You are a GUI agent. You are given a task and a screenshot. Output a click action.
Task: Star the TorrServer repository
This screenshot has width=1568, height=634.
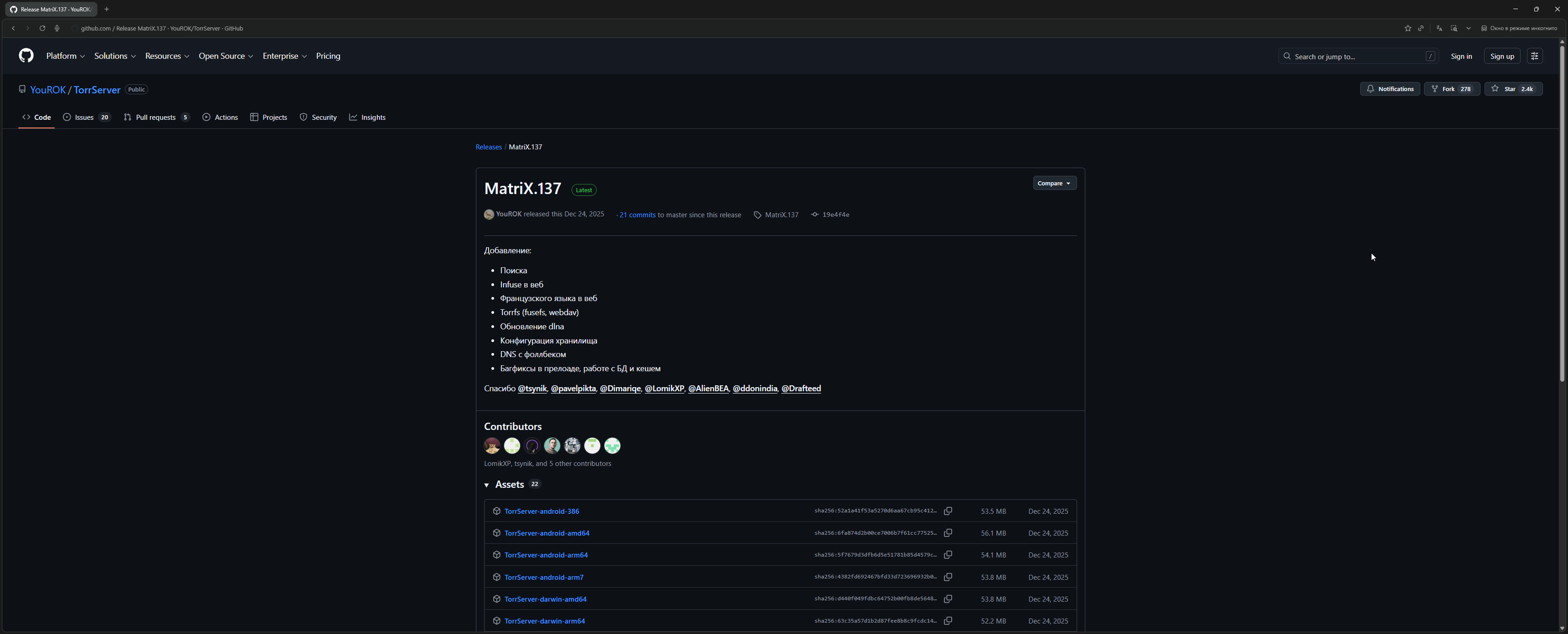point(1513,89)
